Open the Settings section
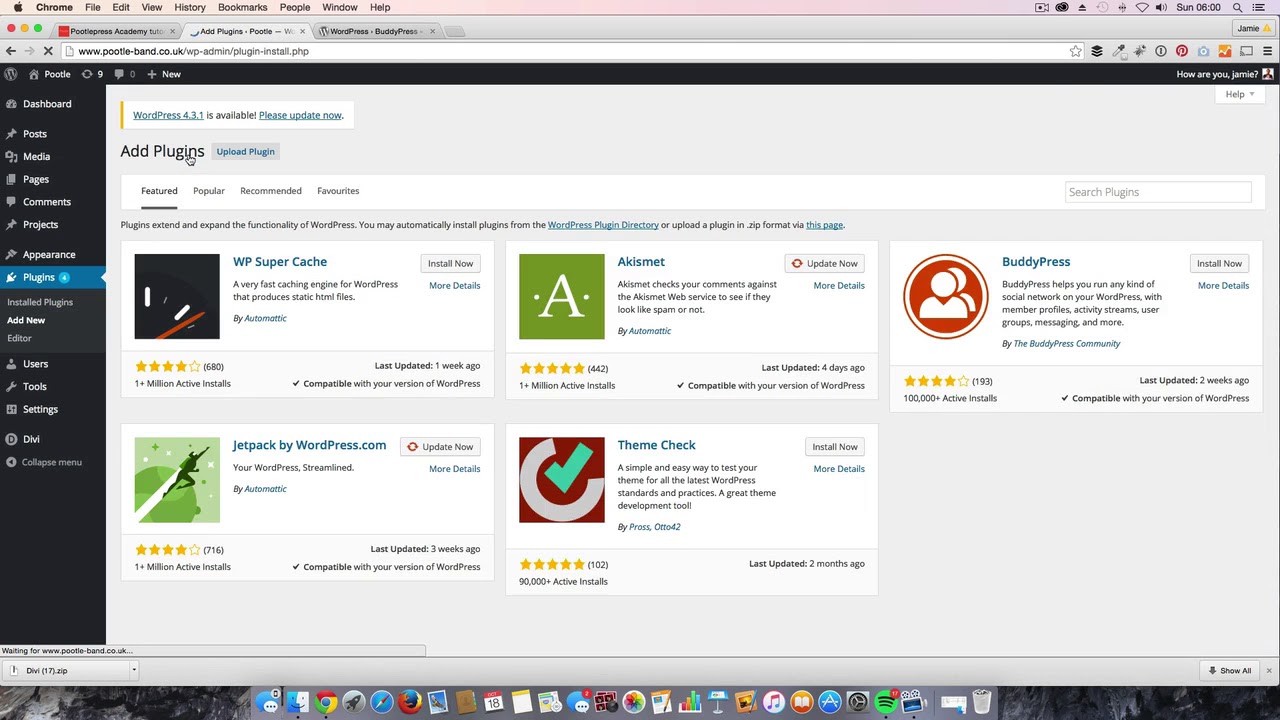The width and height of the screenshot is (1280, 720). coord(40,410)
